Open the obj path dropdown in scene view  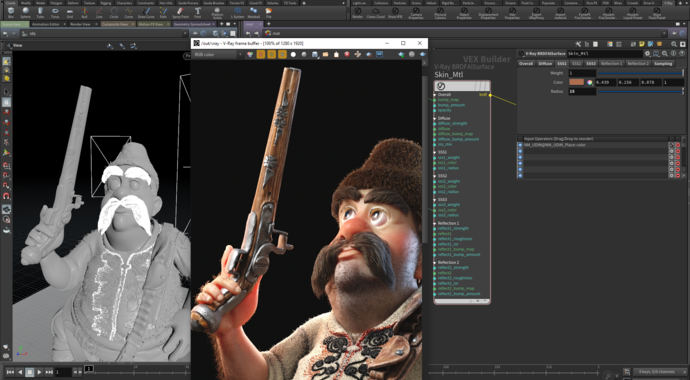(x=184, y=33)
